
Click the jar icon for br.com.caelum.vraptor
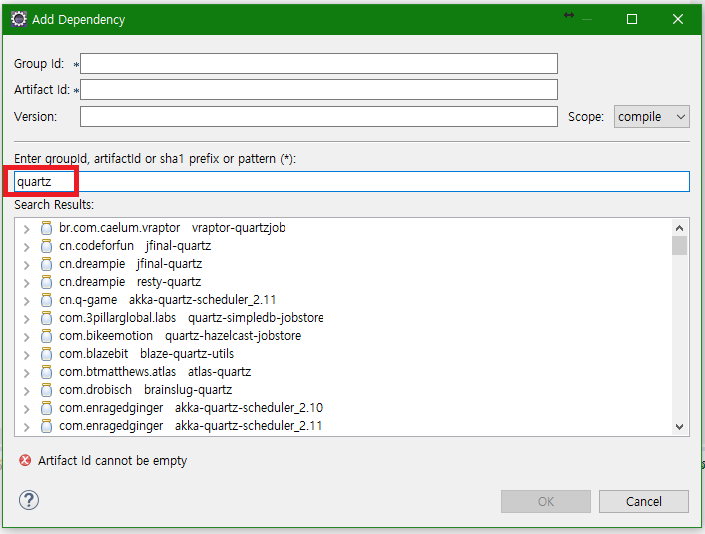click(46, 228)
